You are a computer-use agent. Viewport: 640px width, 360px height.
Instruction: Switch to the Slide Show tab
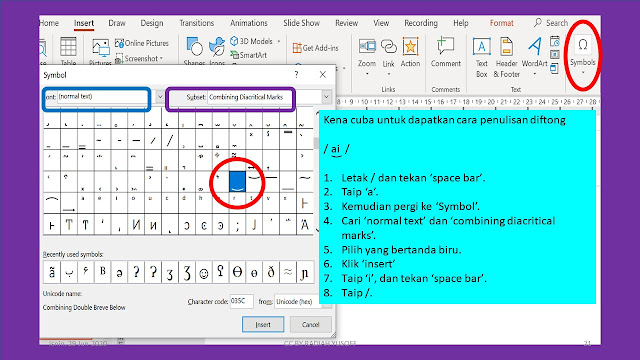tap(302, 23)
